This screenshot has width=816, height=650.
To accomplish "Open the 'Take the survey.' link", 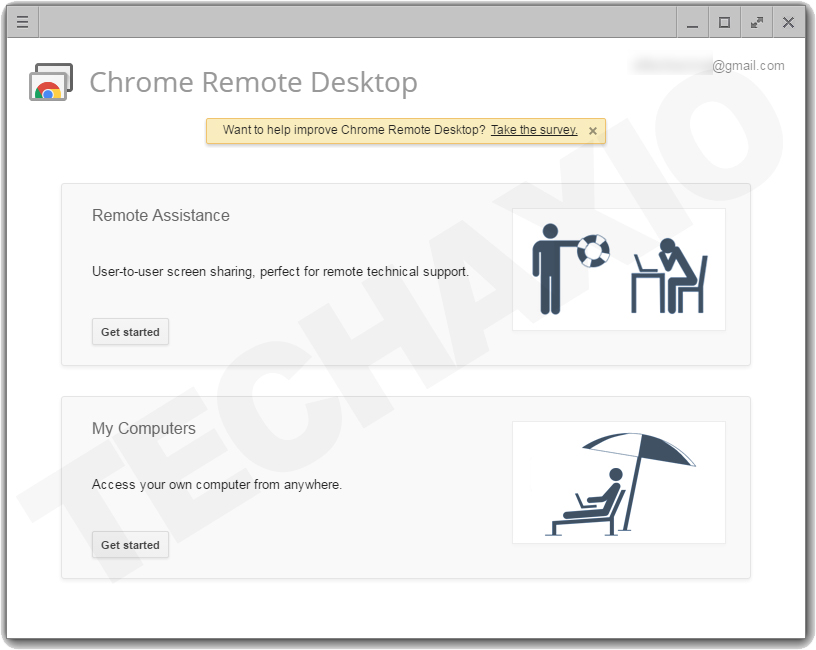I will pos(533,130).
